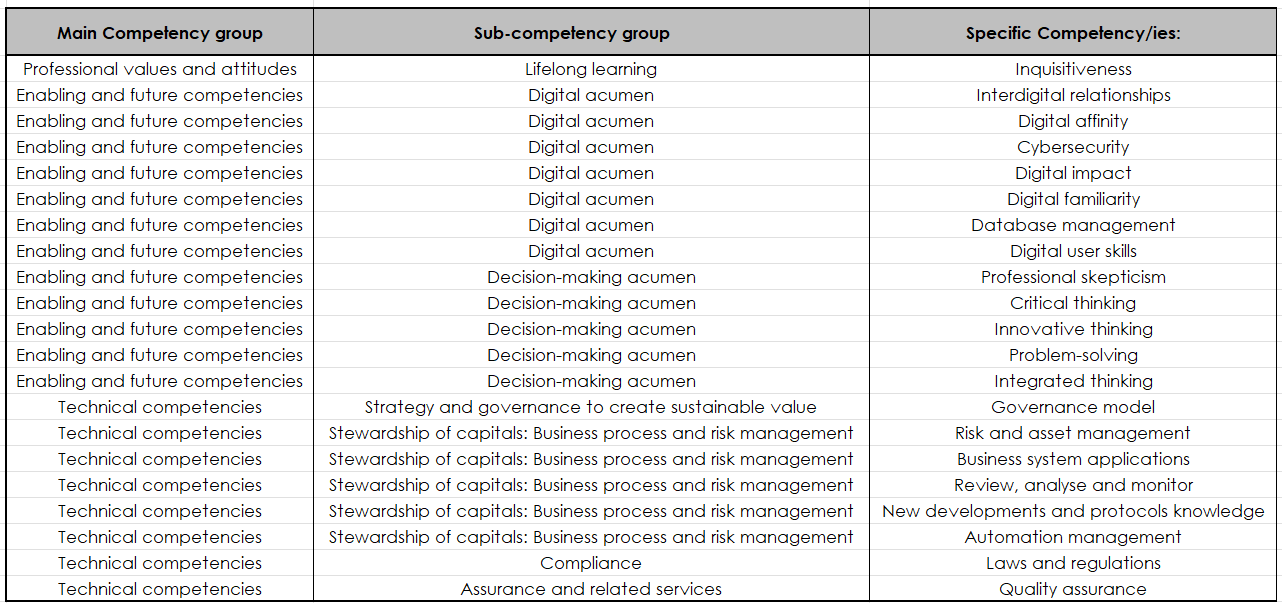1282x603 pixels.
Task: Select Assurance and related services cell
Action: [x=591, y=589]
